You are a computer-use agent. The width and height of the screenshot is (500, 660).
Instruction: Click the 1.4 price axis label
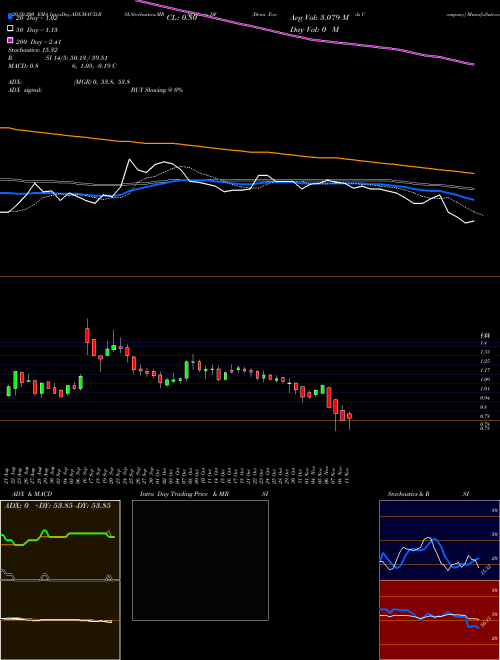pos(484,343)
